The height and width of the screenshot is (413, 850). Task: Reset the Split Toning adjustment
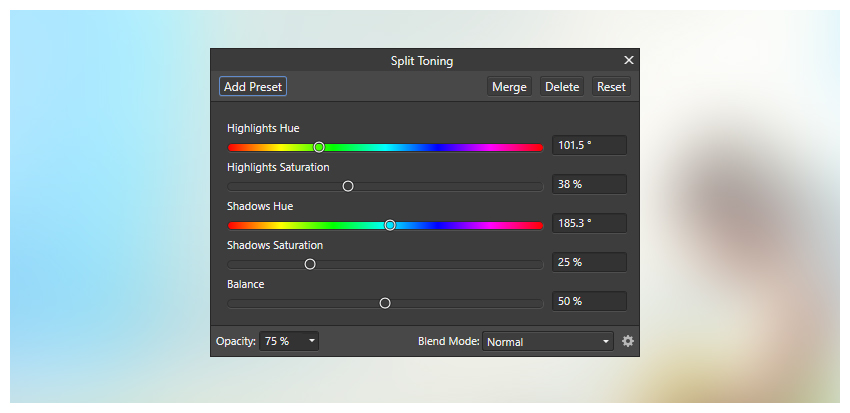[611, 87]
